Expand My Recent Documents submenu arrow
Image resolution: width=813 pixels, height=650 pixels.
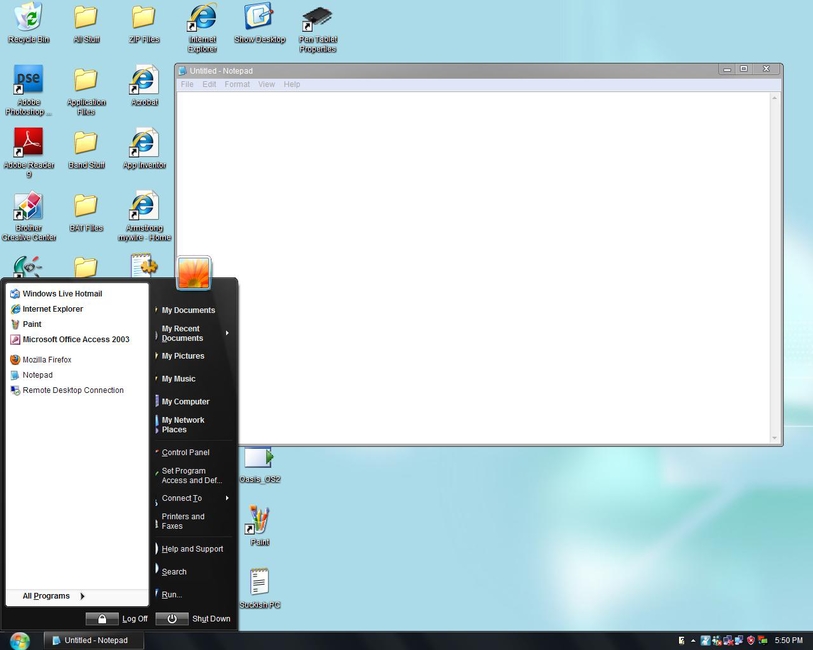[x=227, y=333]
